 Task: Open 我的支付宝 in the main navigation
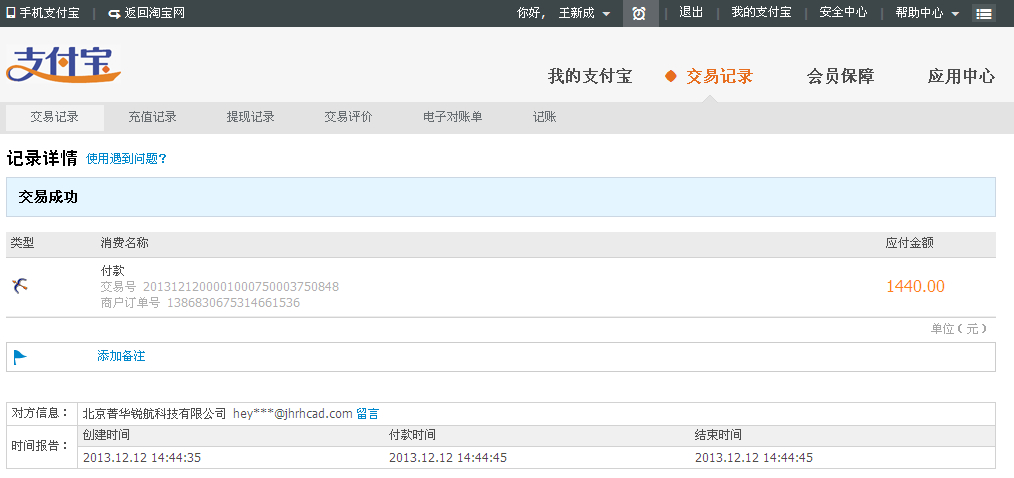click(590, 76)
